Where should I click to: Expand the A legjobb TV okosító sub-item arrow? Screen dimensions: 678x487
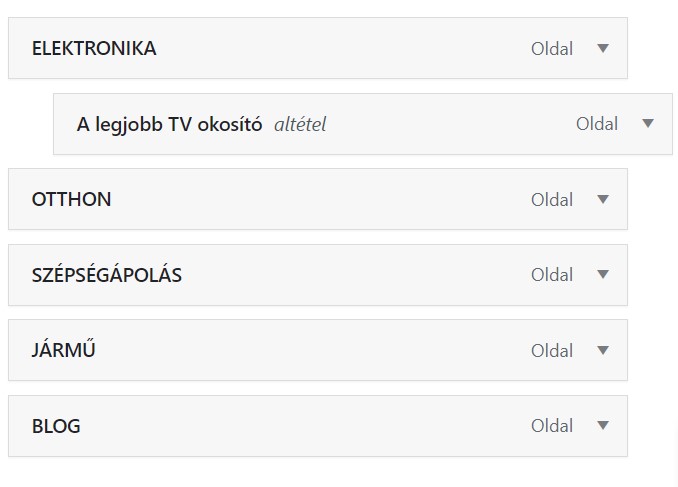click(x=647, y=124)
